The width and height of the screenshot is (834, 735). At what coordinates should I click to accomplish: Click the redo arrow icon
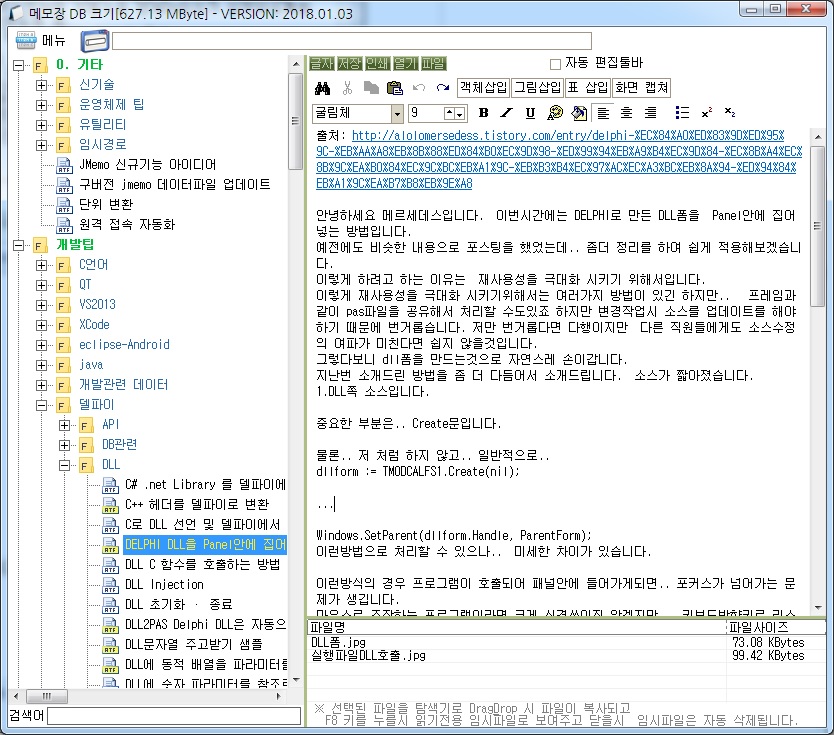point(442,87)
